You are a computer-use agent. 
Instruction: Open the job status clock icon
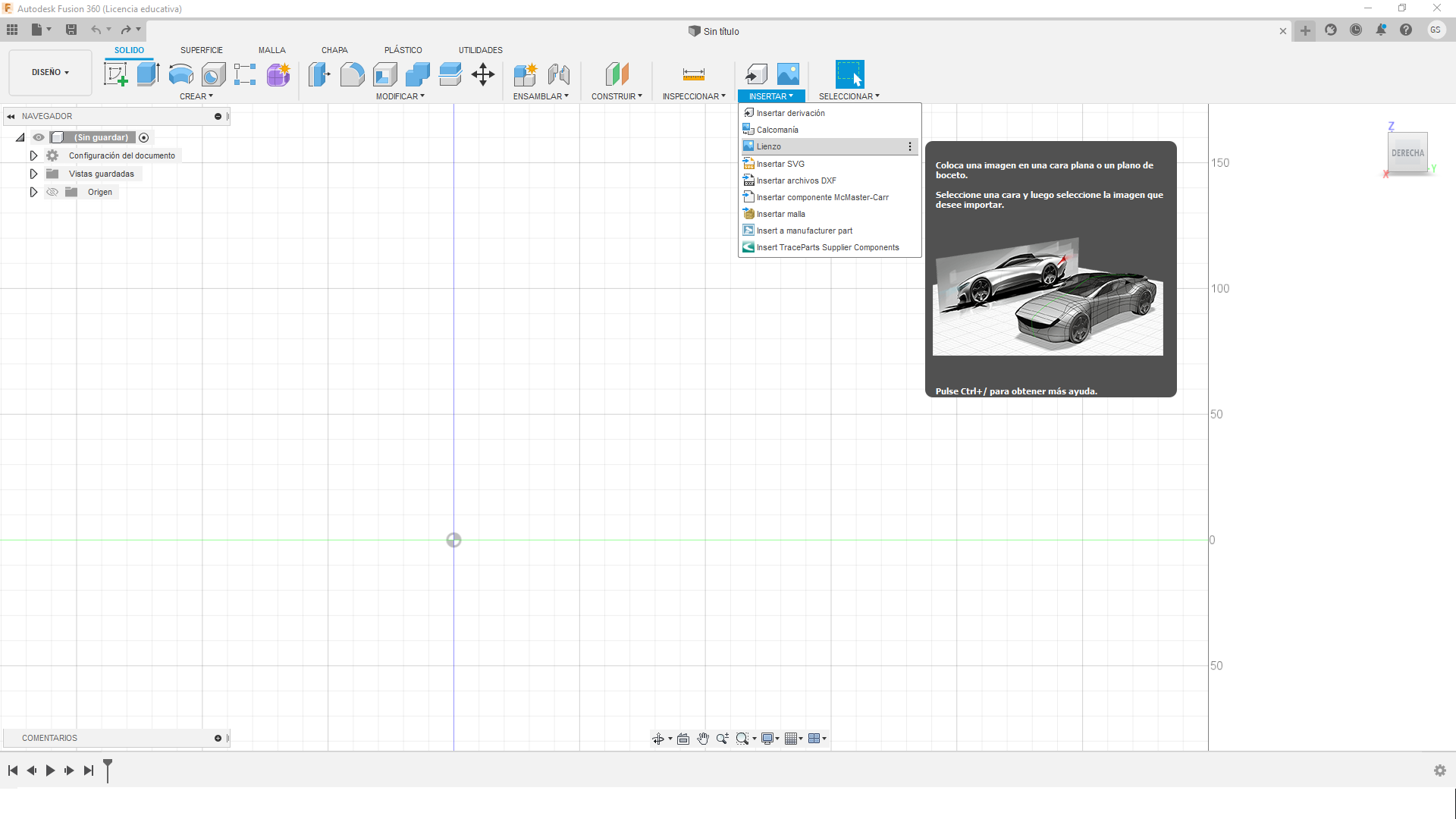1356,30
